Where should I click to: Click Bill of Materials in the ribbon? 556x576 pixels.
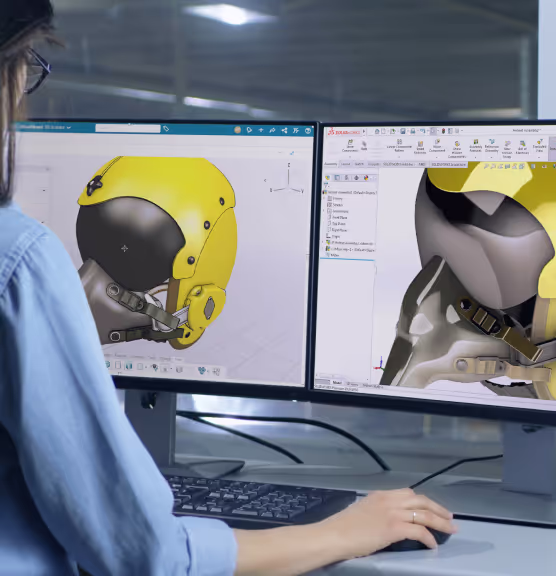click(522, 148)
